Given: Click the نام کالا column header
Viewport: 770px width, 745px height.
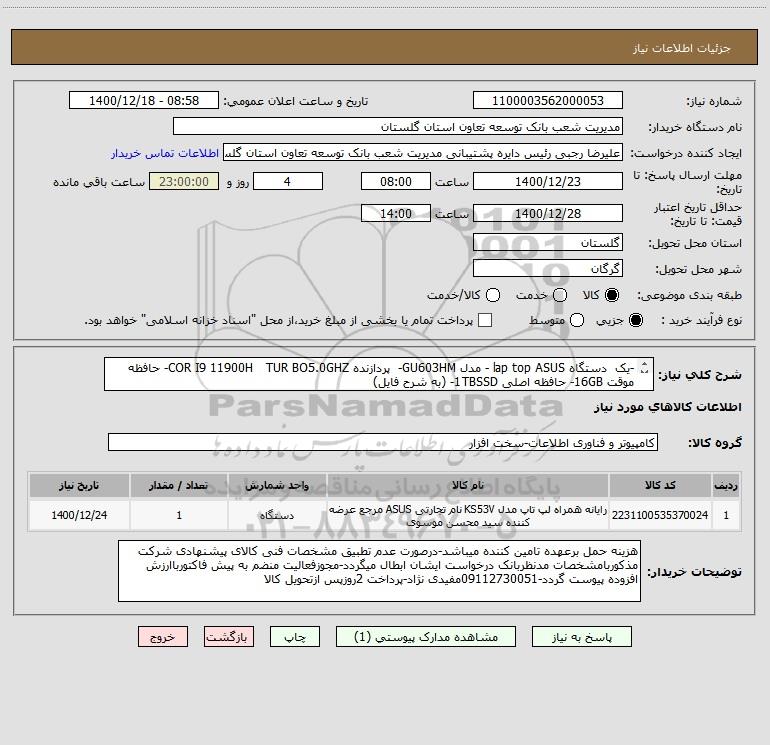Looking at the screenshot, I should click(468, 485).
